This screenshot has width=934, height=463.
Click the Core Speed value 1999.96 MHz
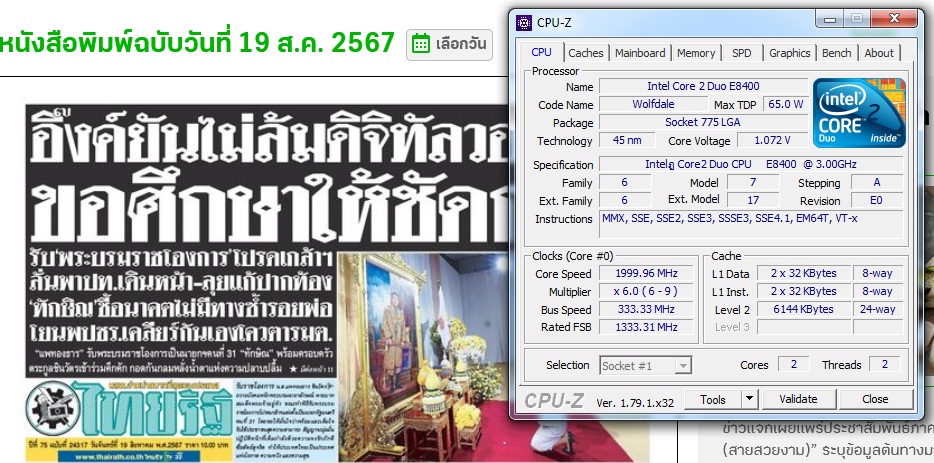pos(646,274)
